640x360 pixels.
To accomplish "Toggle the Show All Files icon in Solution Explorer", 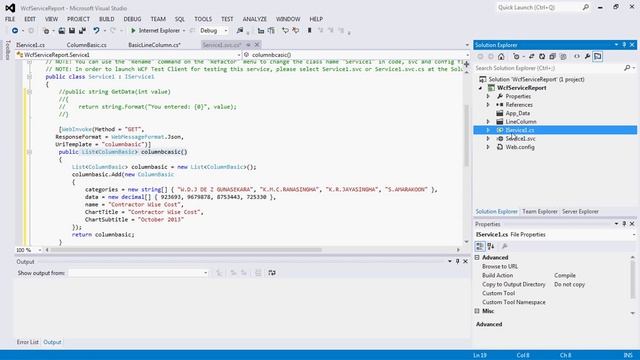I will [x=563, y=57].
